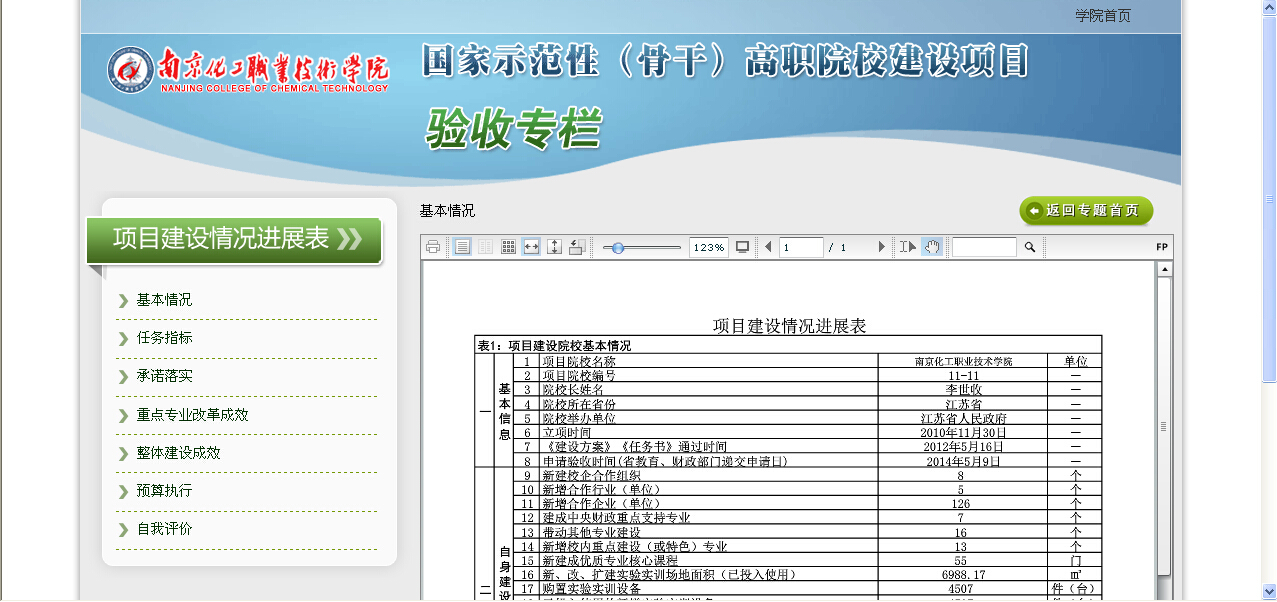Viewport: 1277px width, 602px height.
Task: Activate the hand pan tool
Action: pyautogui.click(x=931, y=247)
